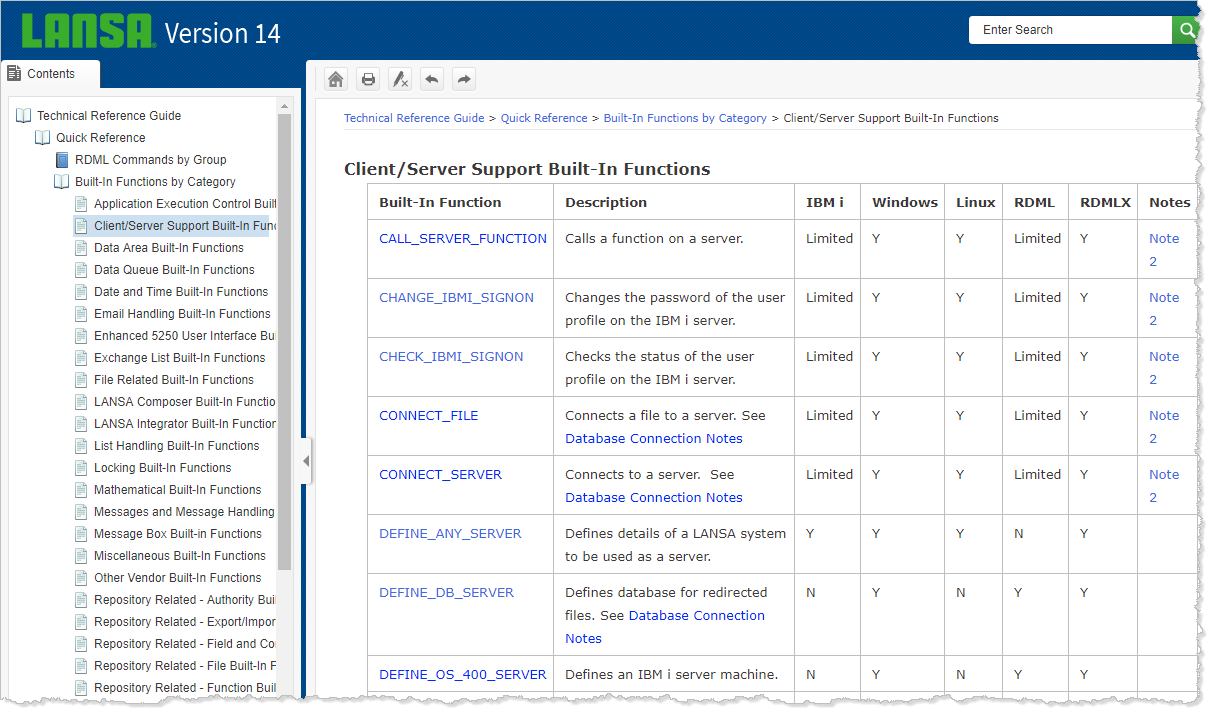Go back using the Back arrow icon
1211x712 pixels.
(432, 79)
